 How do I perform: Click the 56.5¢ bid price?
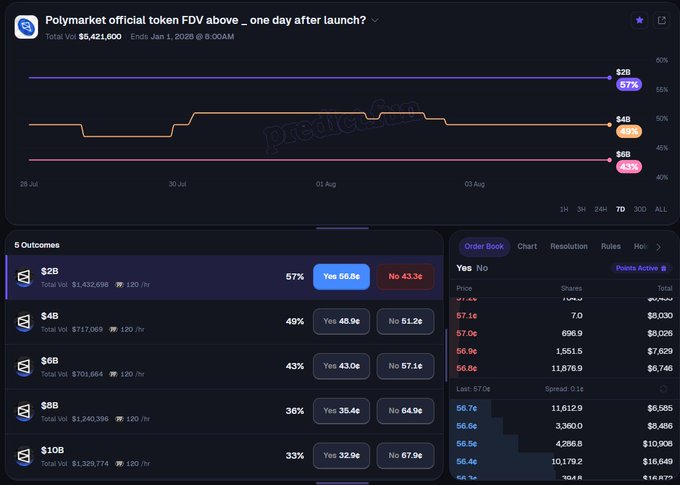467,444
